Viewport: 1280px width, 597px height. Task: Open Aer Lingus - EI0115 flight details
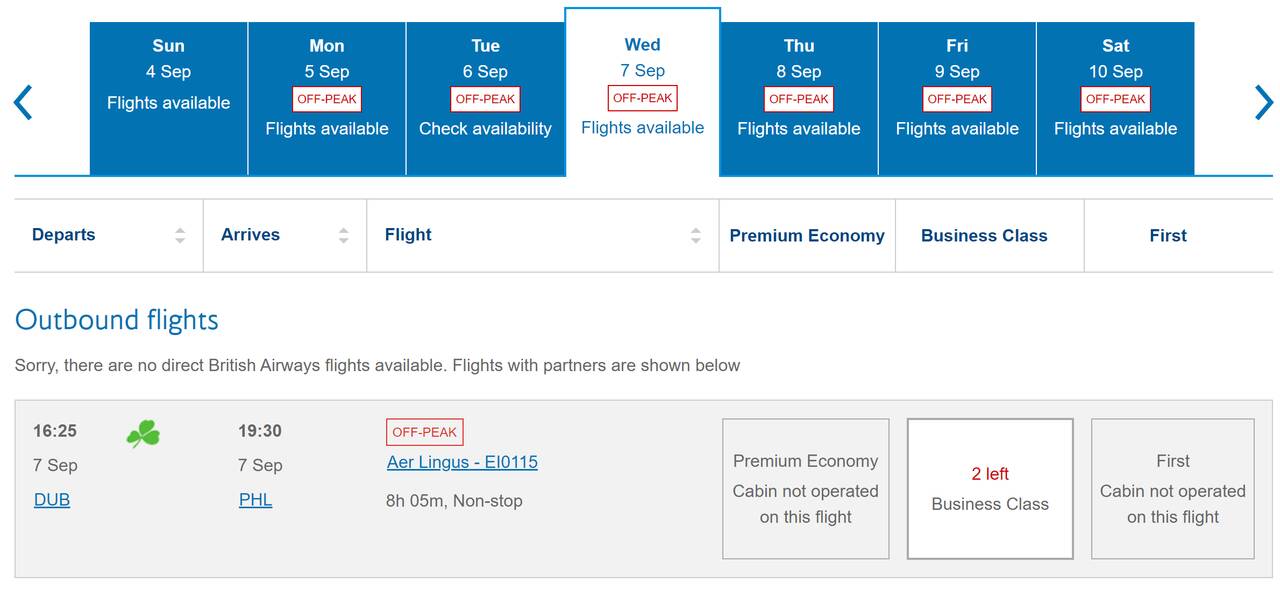coord(462,462)
